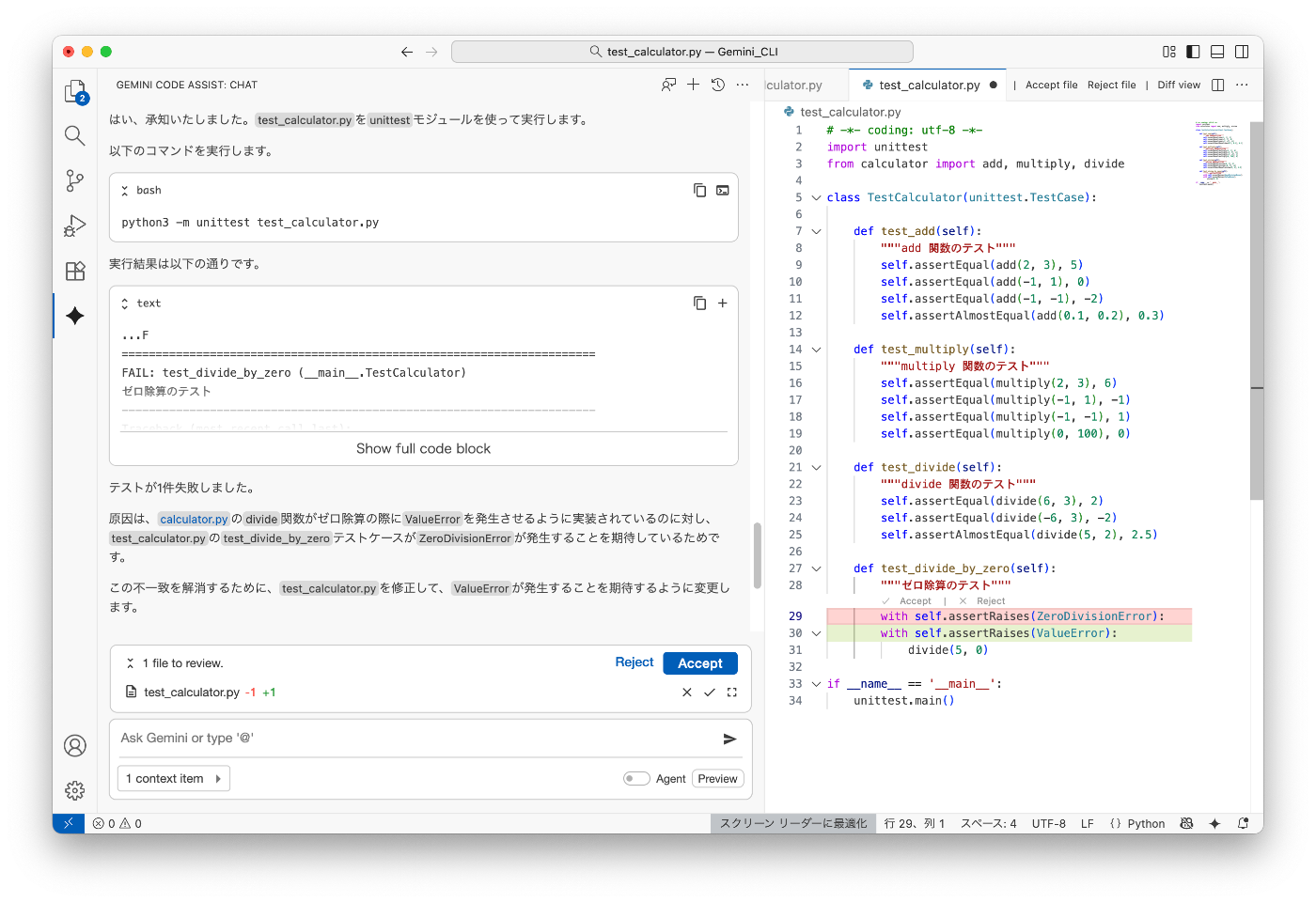Open the Accounts menu icon
This screenshot has height=903, width=1316.
[75, 746]
